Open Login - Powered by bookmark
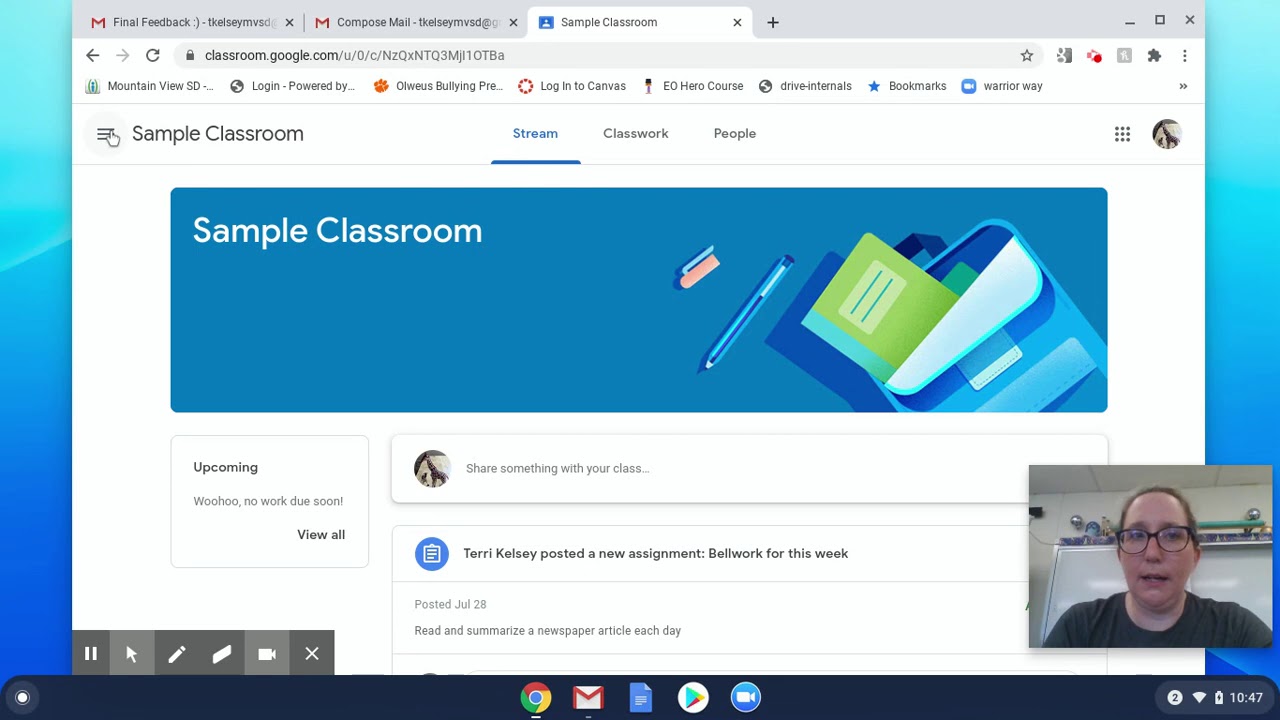1280x720 pixels. click(x=292, y=86)
